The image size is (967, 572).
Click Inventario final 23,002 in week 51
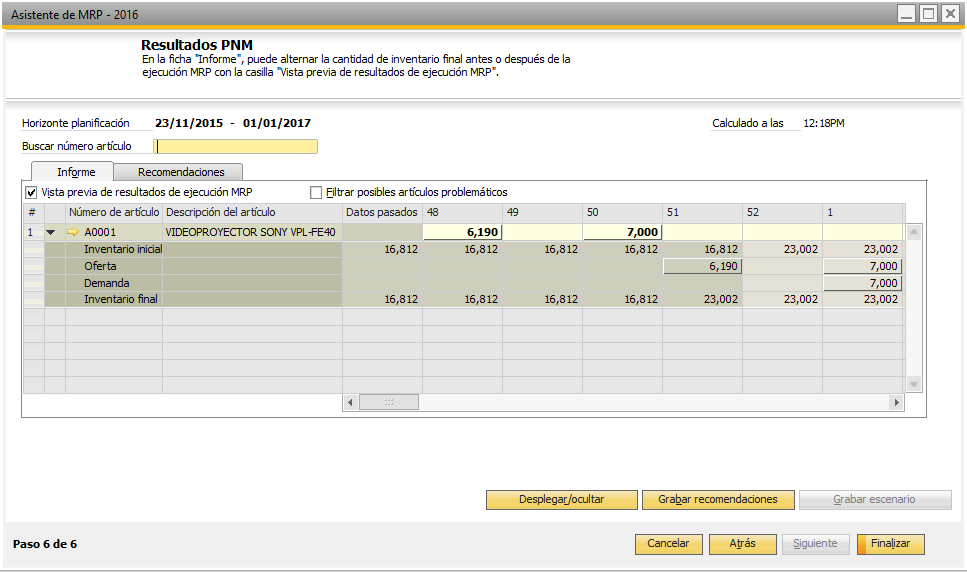tap(703, 300)
